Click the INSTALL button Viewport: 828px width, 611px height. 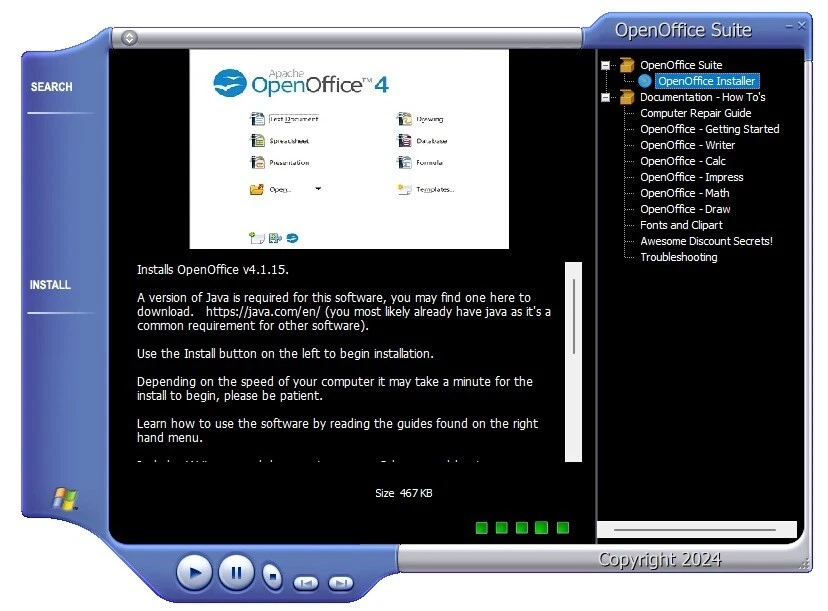point(49,284)
